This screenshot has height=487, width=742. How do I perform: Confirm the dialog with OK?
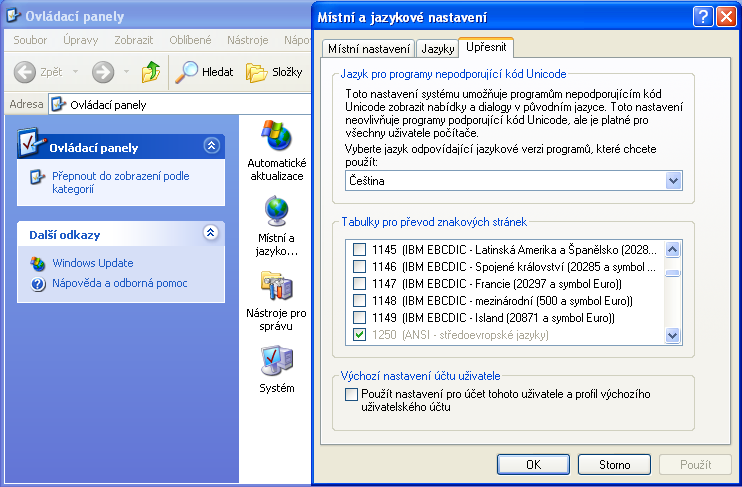tap(533, 465)
